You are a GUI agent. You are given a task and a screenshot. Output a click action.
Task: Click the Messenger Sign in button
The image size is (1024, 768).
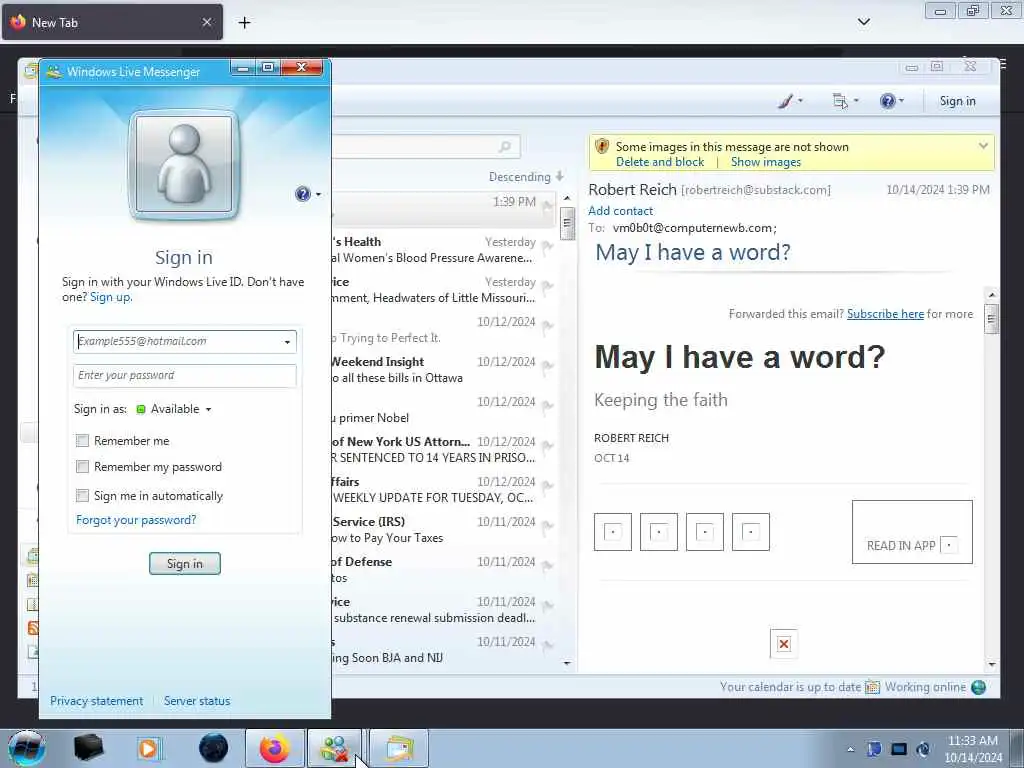click(x=185, y=564)
